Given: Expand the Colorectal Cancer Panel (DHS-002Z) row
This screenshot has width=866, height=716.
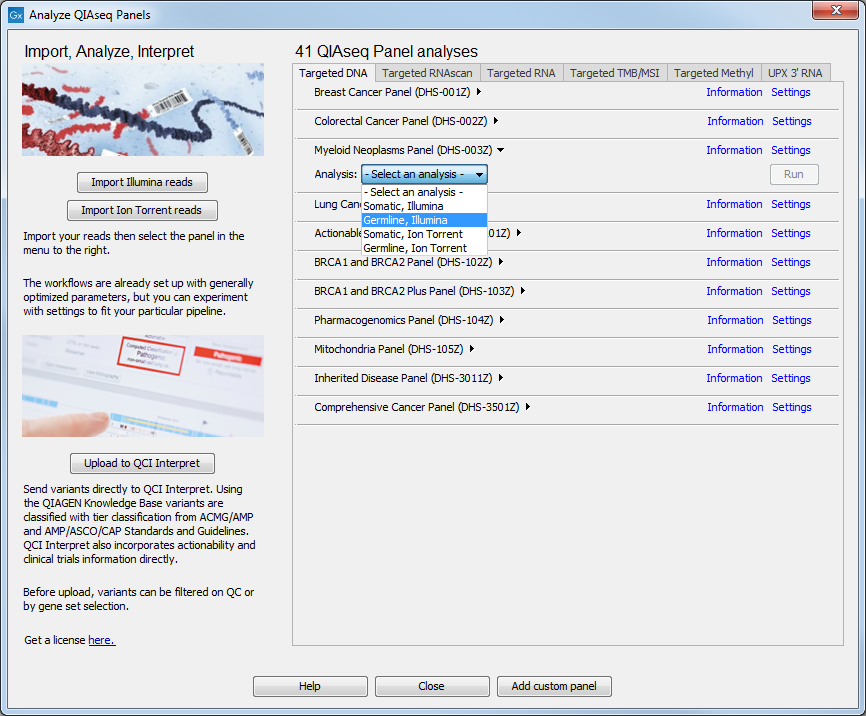Looking at the screenshot, I should (496, 120).
